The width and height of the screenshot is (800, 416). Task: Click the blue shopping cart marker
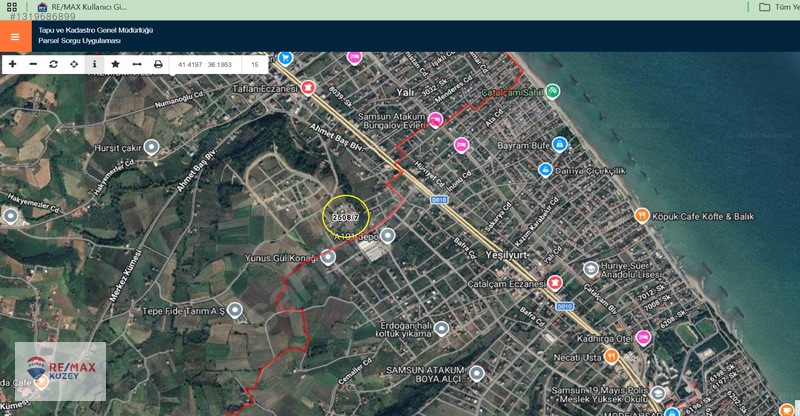pyautogui.click(x=286, y=58)
